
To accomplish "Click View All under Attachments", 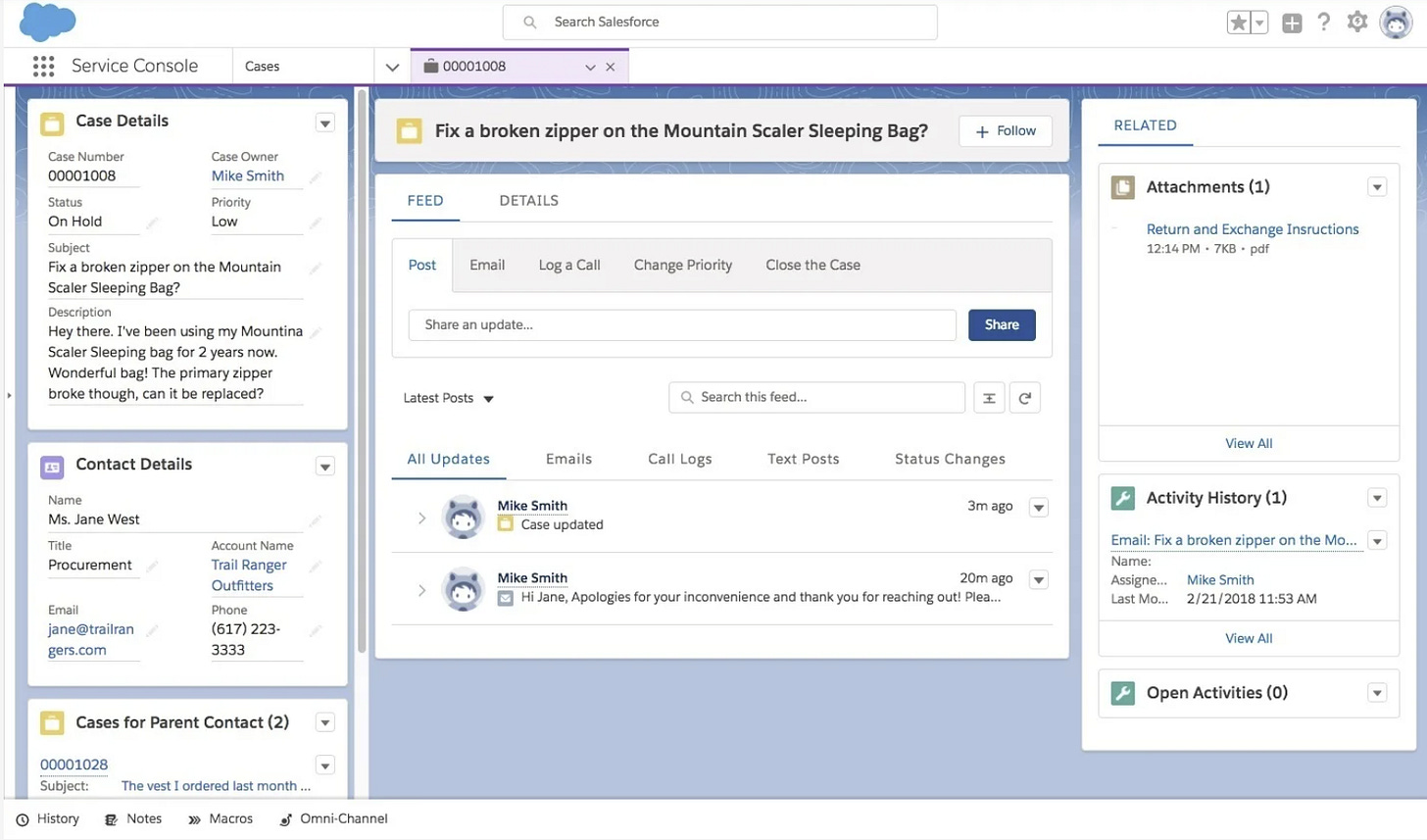I will pyautogui.click(x=1249, y=443).
